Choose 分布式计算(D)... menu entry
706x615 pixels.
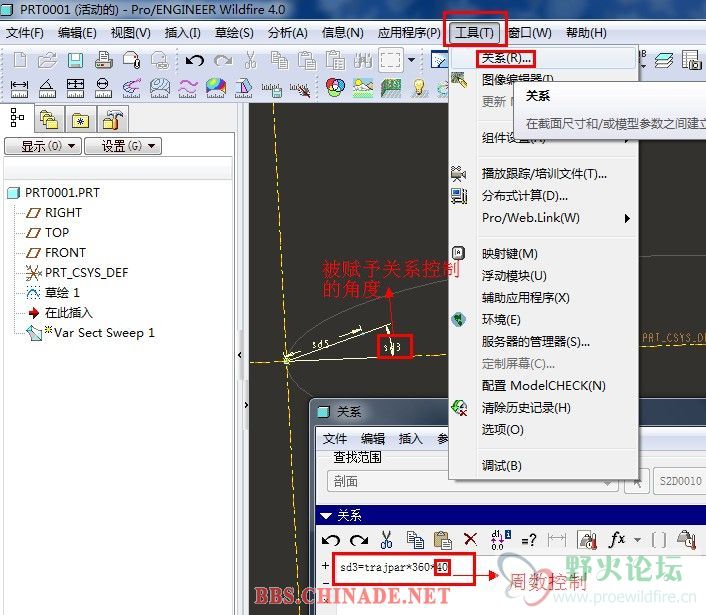pyautogui.click(x=525, y=195)
